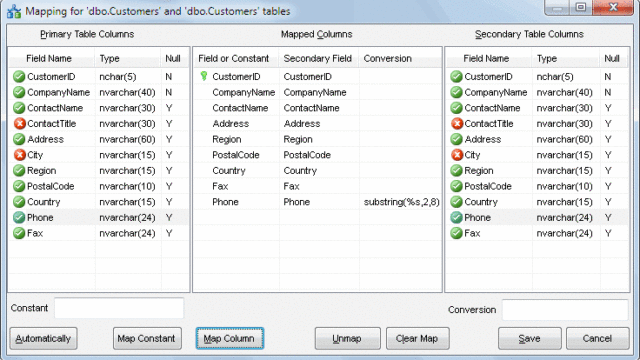640x360 pixels.
Task: Click red X icon beside secondary ContactTitle
Action: [456, 123]
